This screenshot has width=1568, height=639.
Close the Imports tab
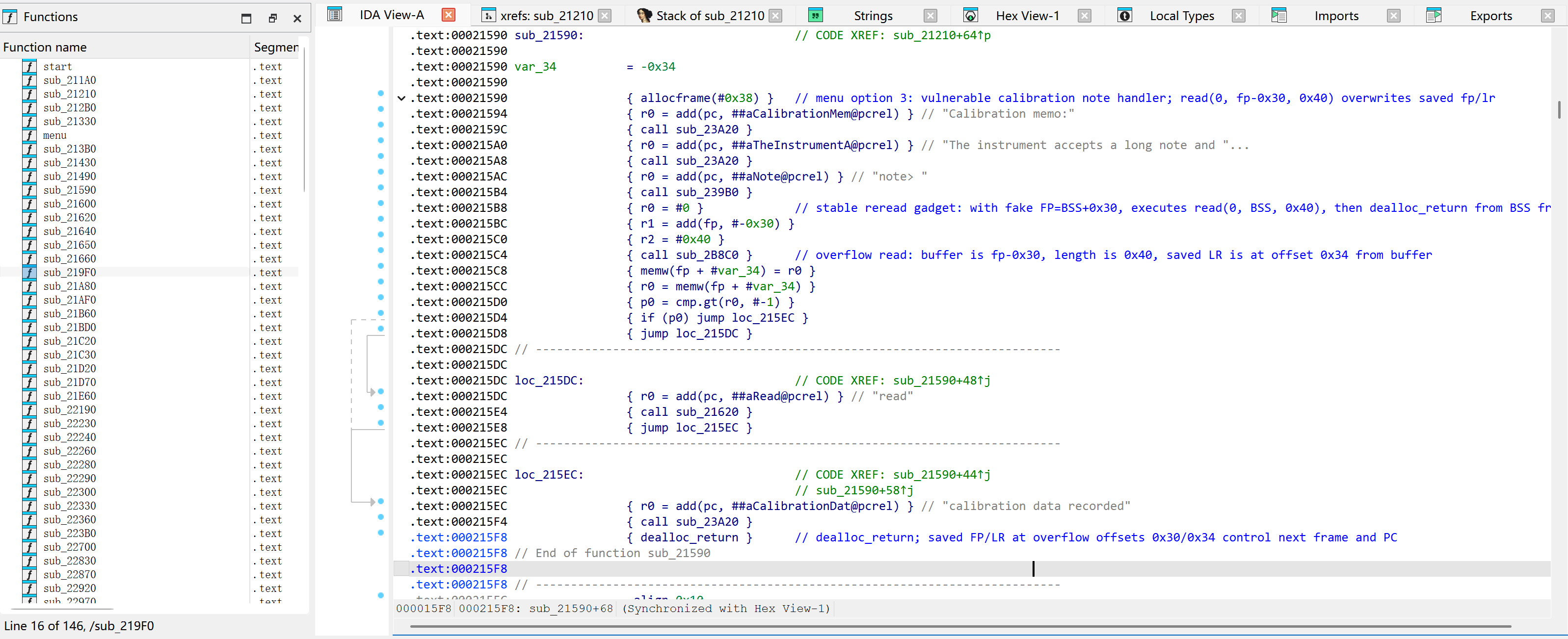tap(1393, 16)
